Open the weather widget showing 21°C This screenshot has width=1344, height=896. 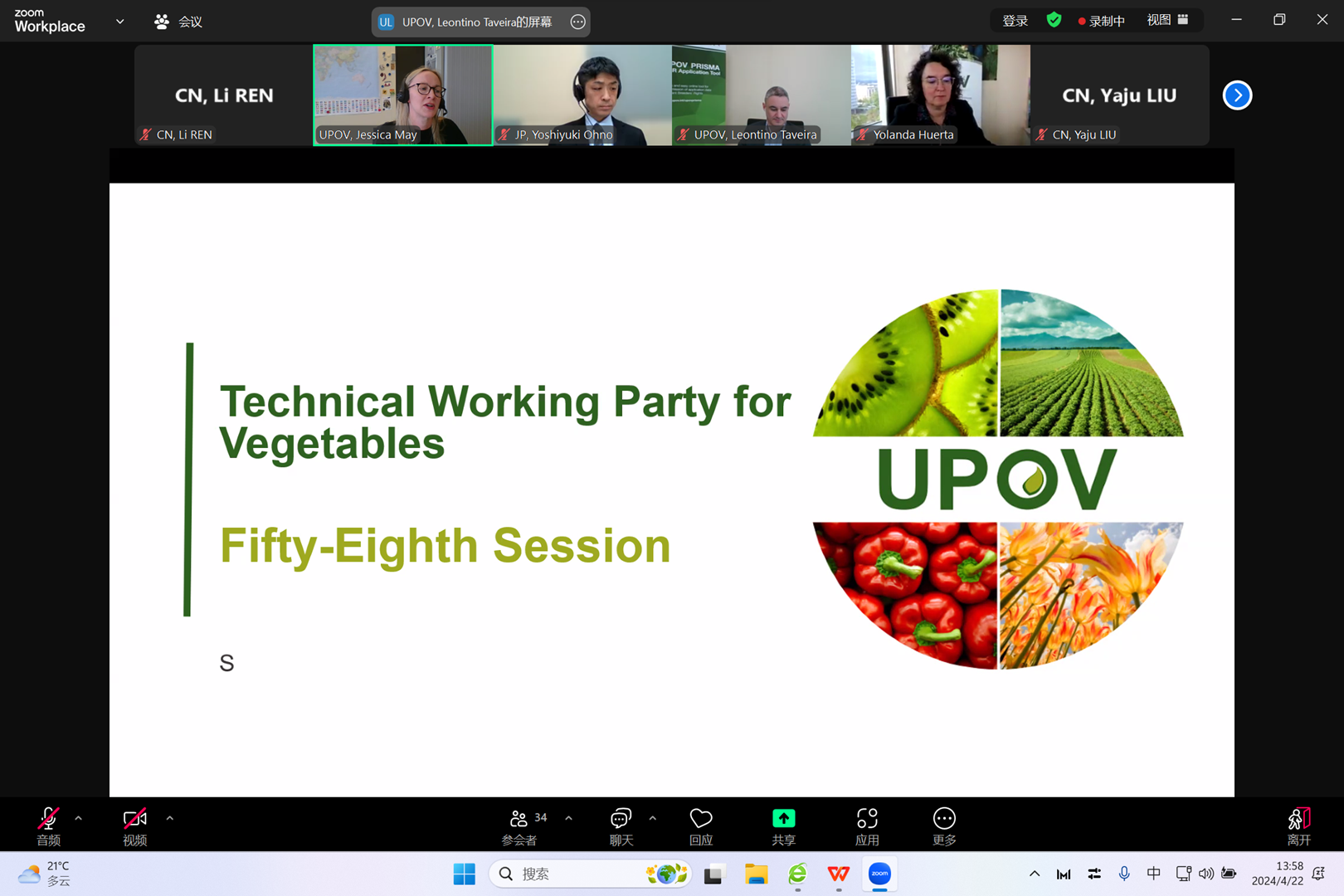pos(44,874)
